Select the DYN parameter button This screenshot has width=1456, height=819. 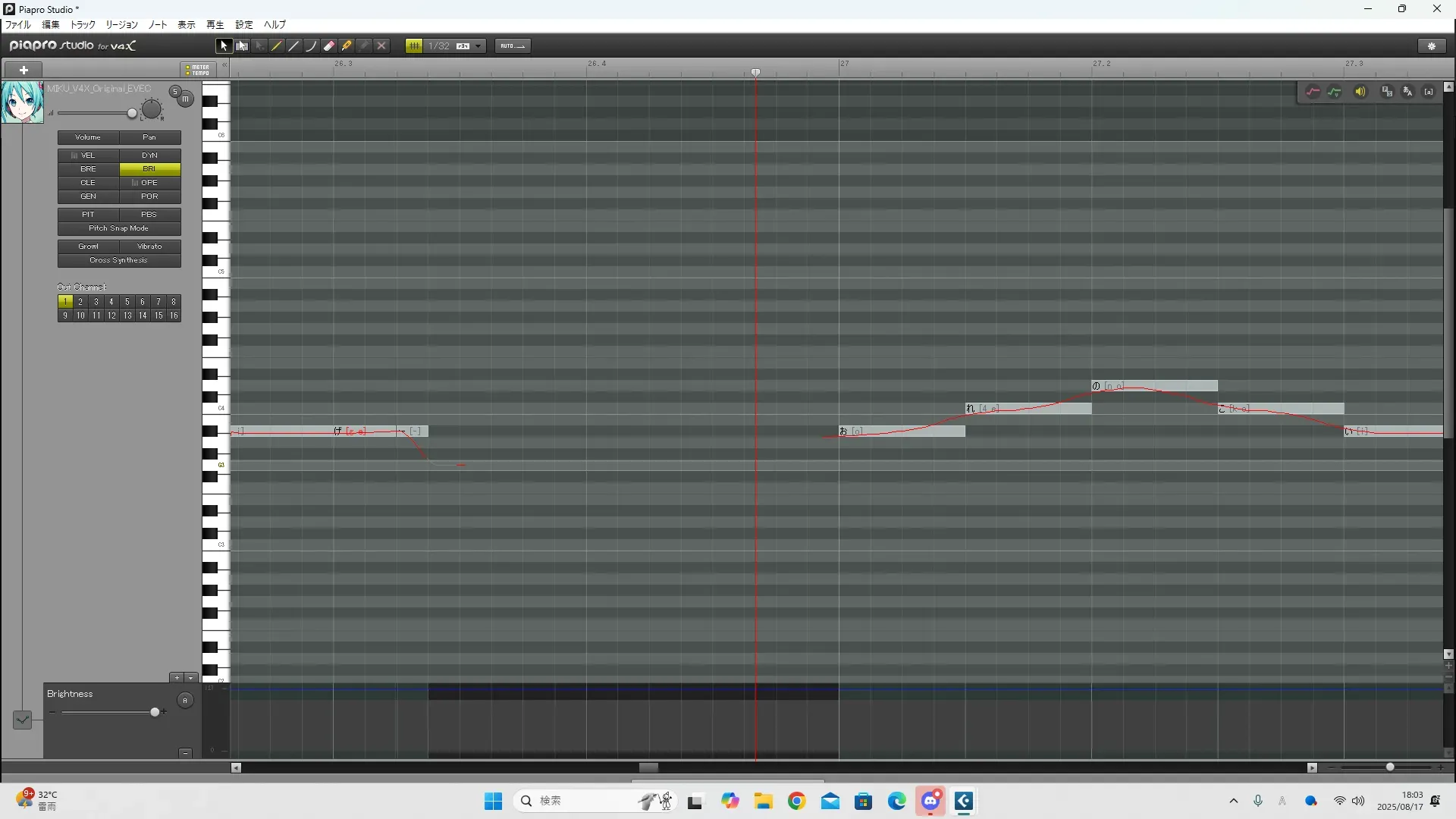(150, 155)
